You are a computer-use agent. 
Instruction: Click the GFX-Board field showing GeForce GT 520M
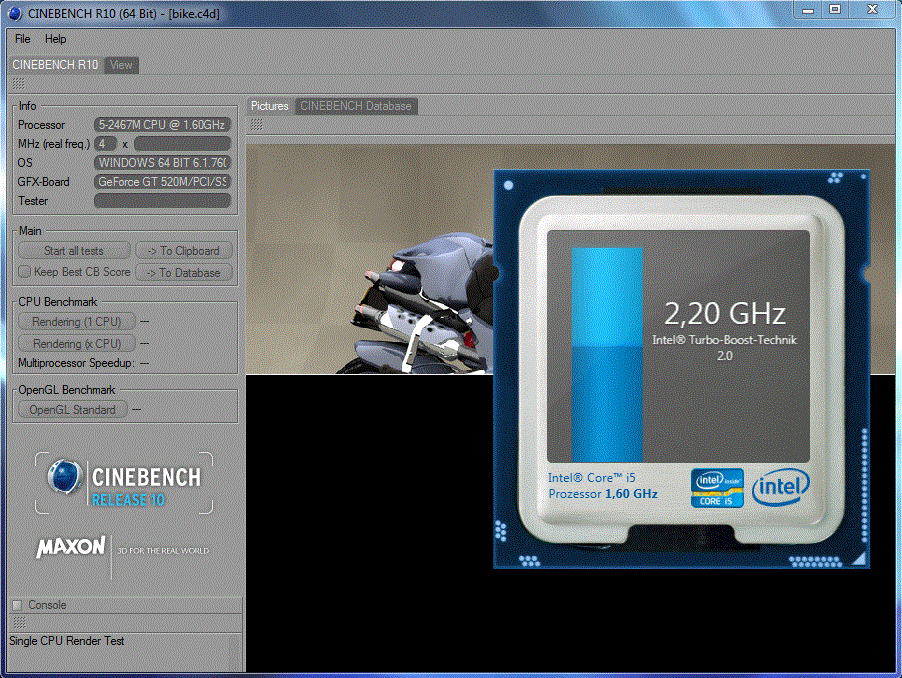click(162, 182)
